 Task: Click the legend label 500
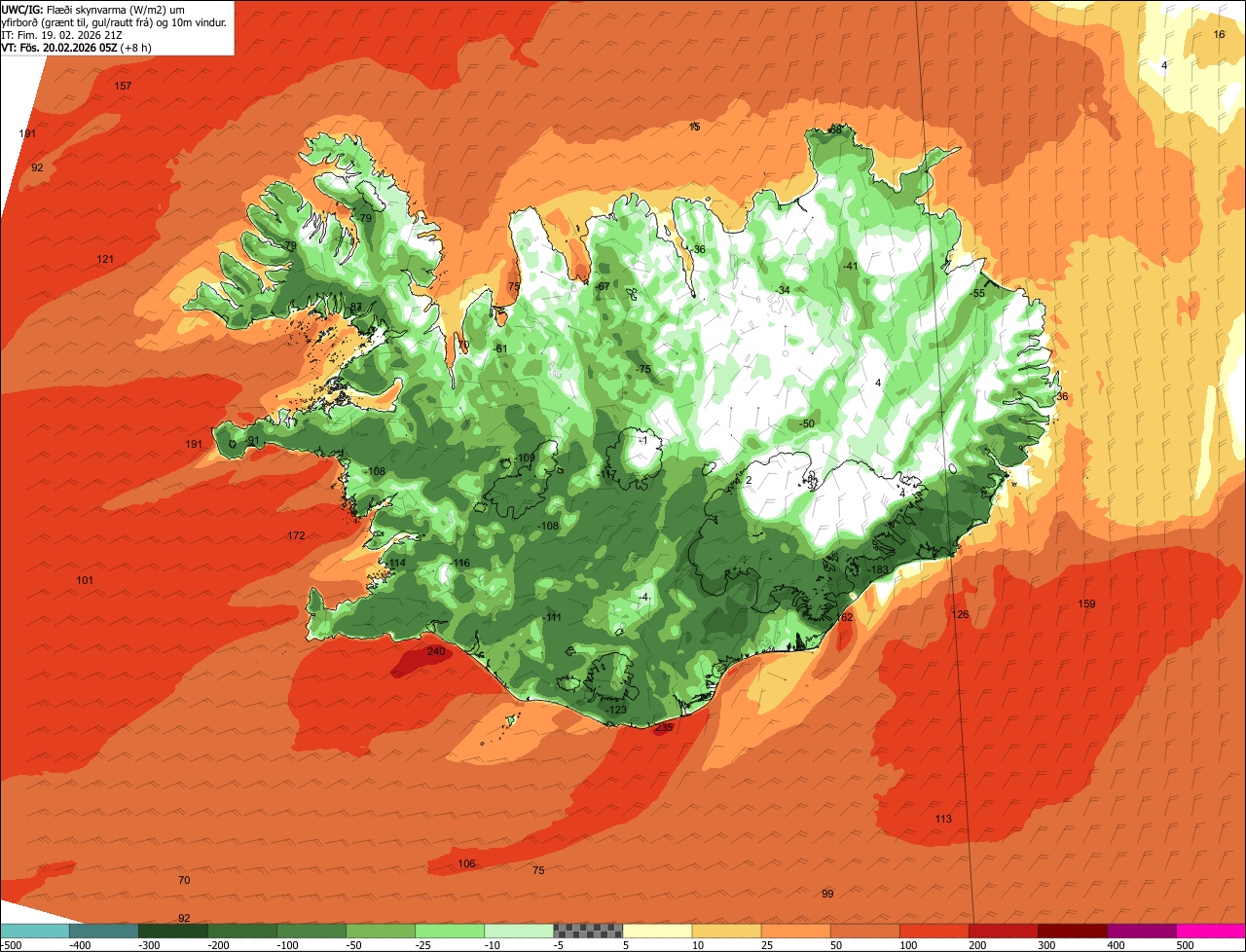[1185, 945]
